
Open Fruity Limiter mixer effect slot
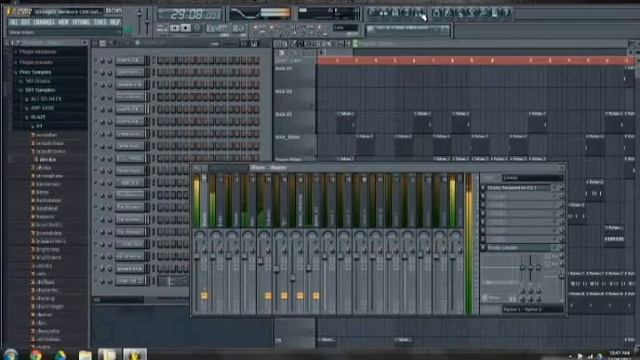pos(518,247)
